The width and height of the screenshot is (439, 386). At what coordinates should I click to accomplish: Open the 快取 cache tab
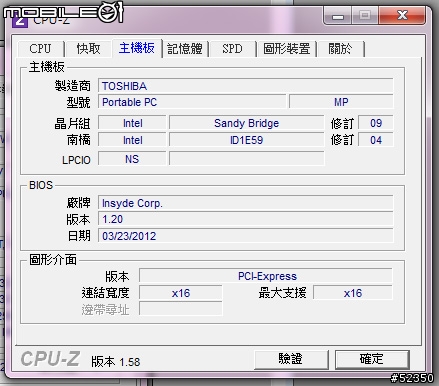(x=88, y=49)
